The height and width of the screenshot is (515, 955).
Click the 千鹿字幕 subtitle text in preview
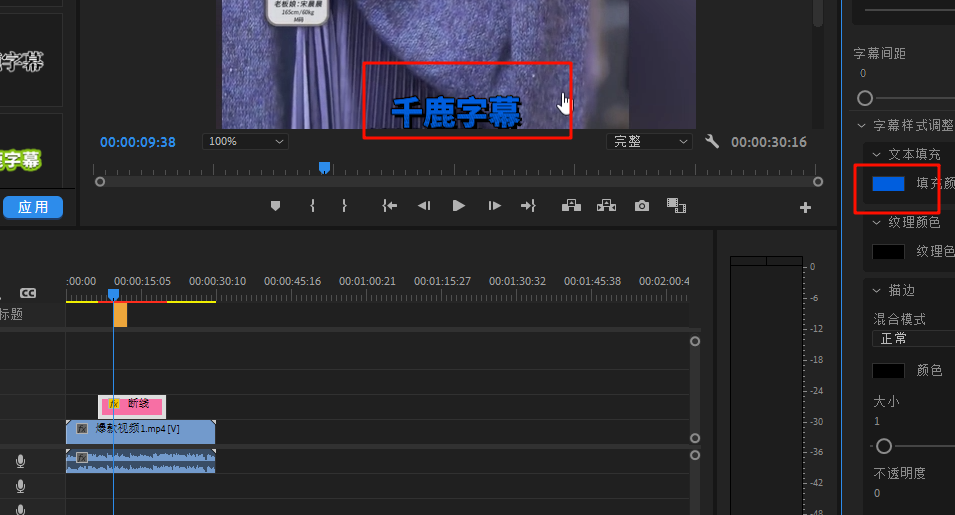pos(456,113)
